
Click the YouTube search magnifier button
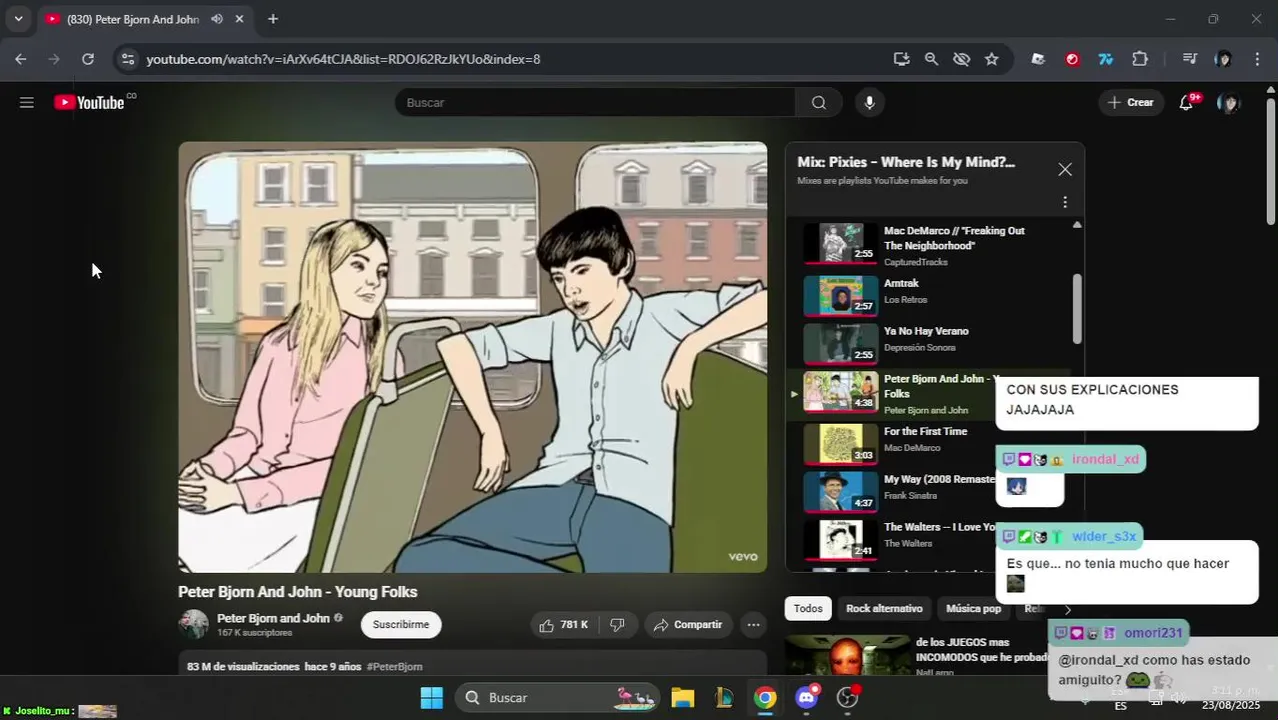[819, 102]
